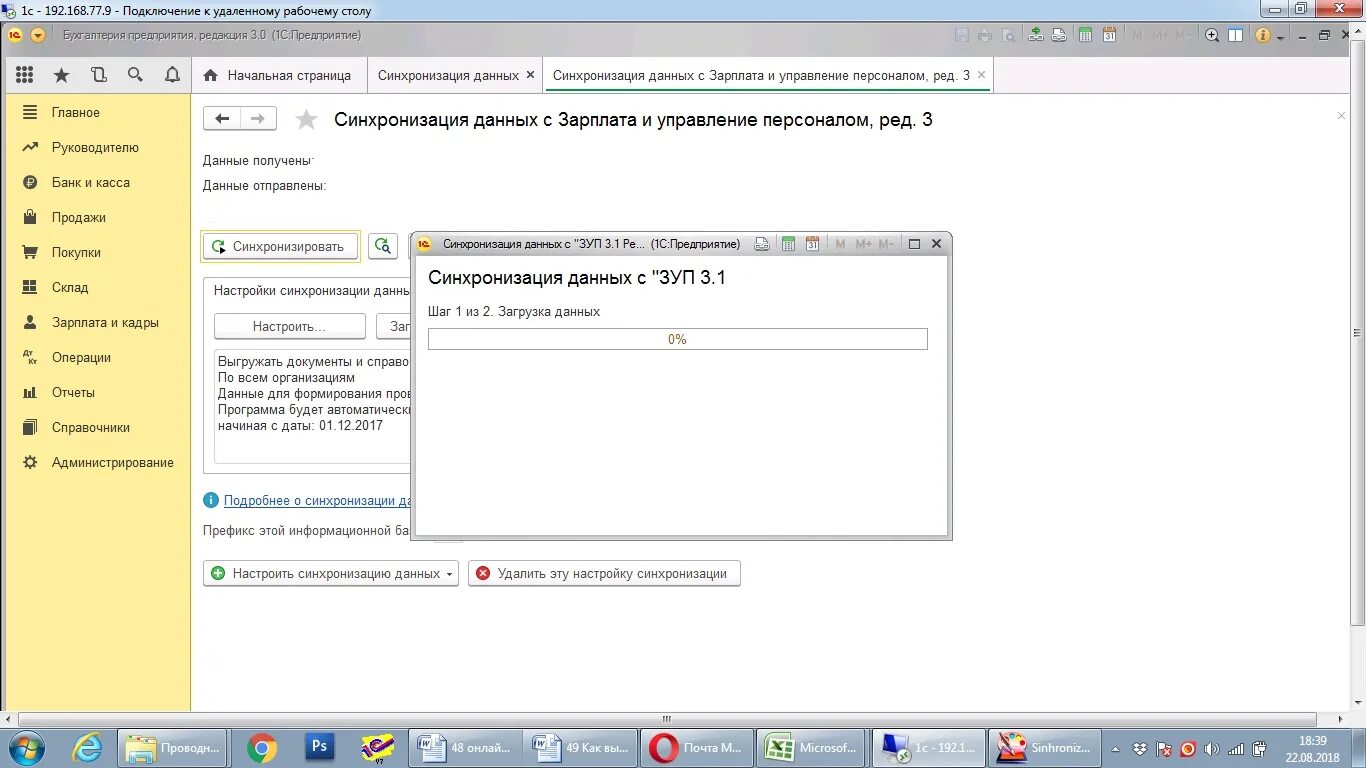
Task: Open Настроить синхронизацию данных dropdown
Action: click(331, 573)
